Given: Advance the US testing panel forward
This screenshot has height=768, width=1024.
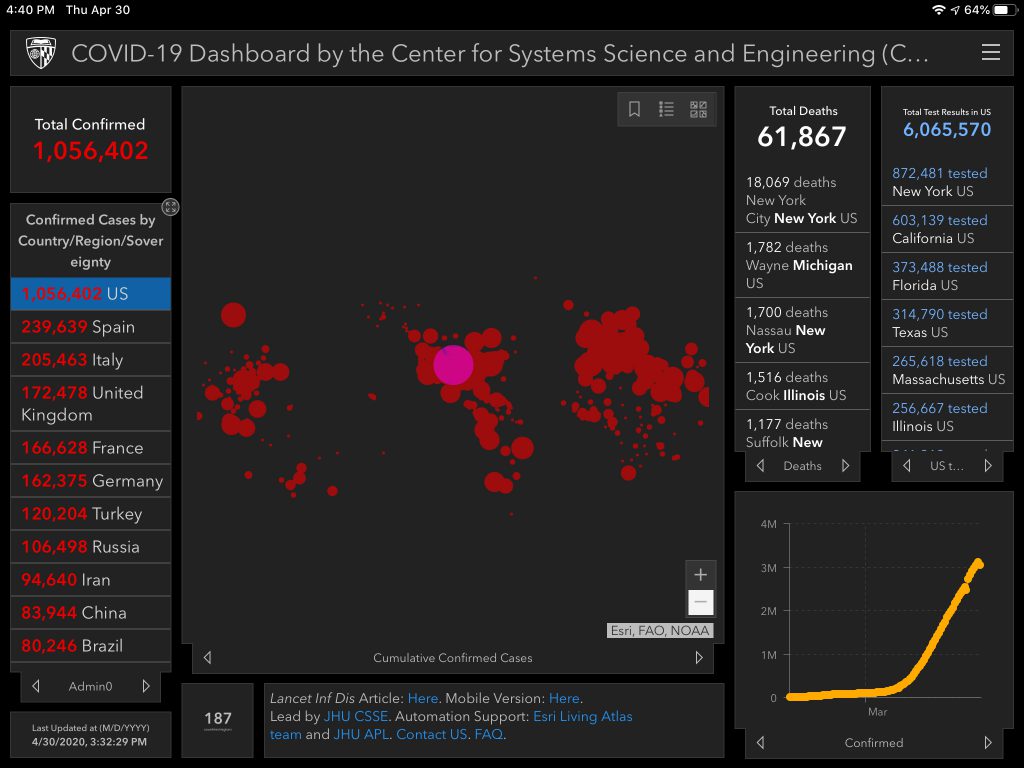Looking at the screenshot, I should point(988,466).
